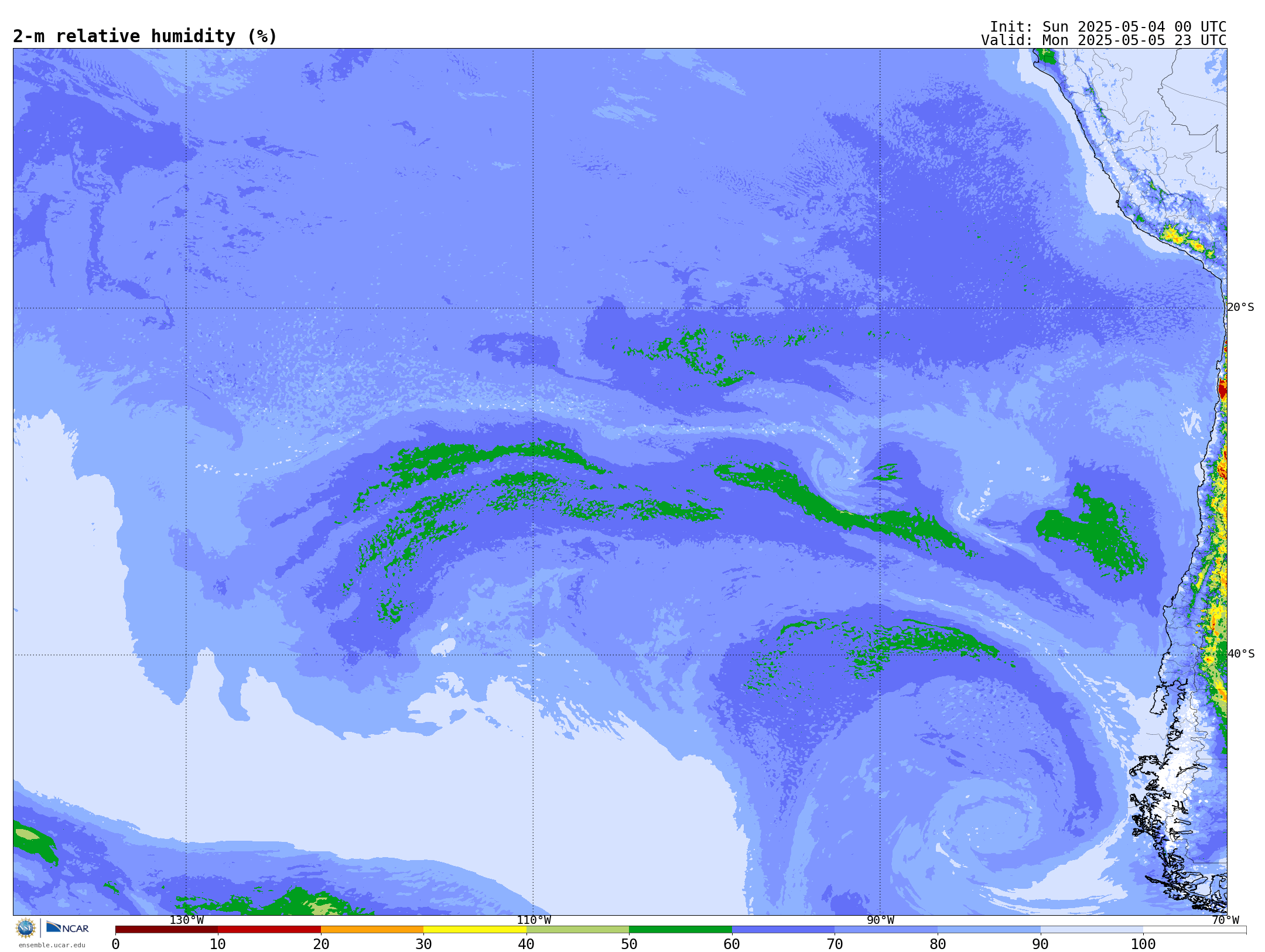The height and width of the screenshot is (952, 1265).
Task: Click the above-100 white color swatch
Action: [x=1195, y=930]
